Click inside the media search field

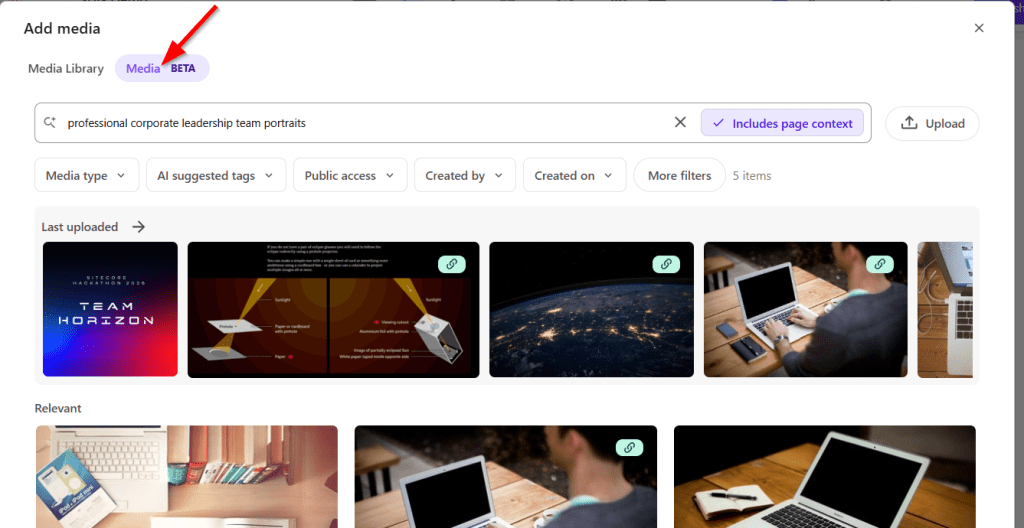pyautogui.click(x=366, y=123)
